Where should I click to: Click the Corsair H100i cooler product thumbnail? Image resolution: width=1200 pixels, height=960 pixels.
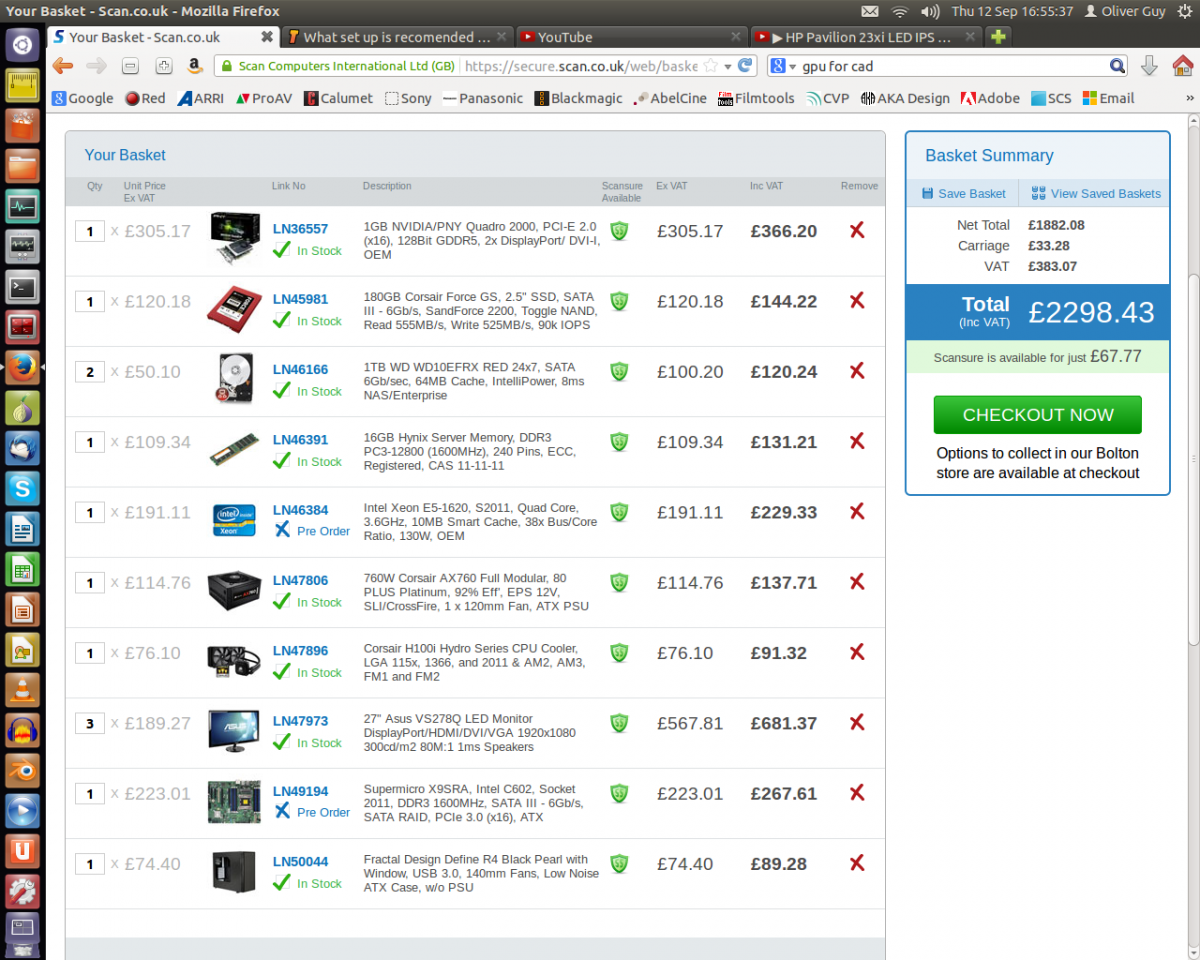coord(234,661)
